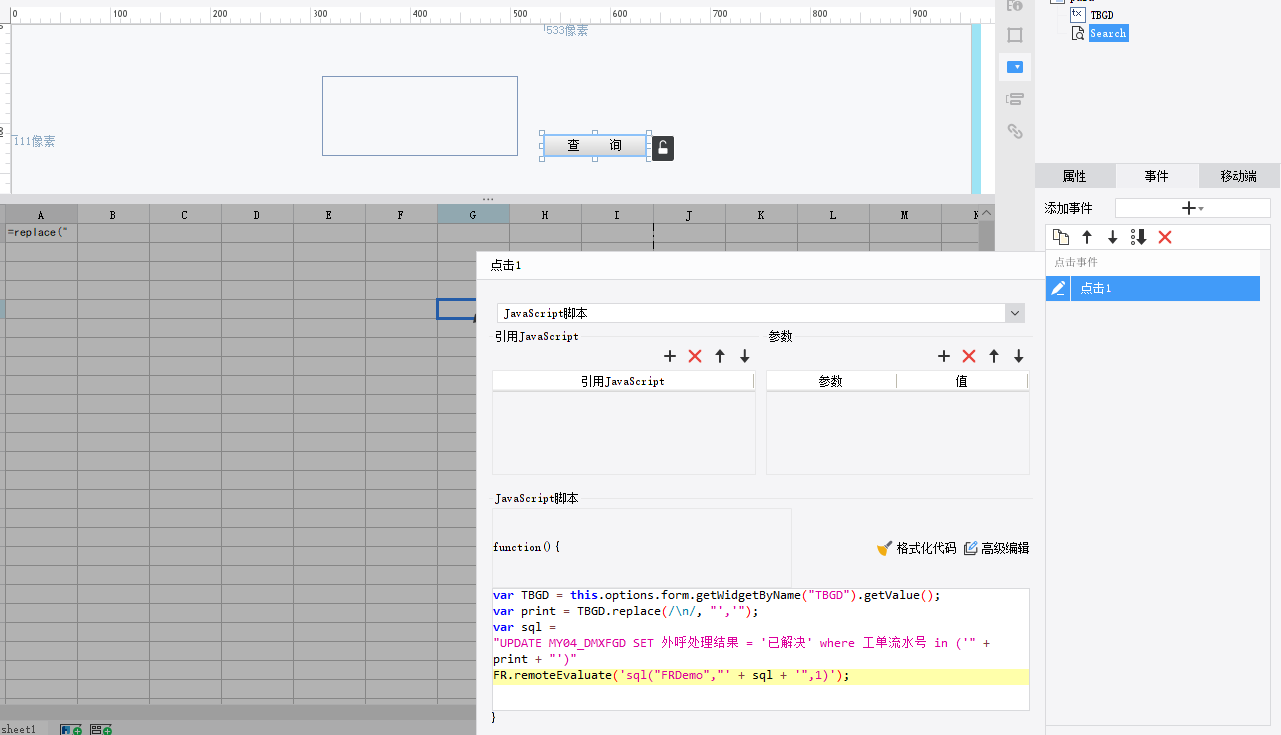
Task: Click the widget hierarchy icon in side toolbar
Action: pos(1015,99)
